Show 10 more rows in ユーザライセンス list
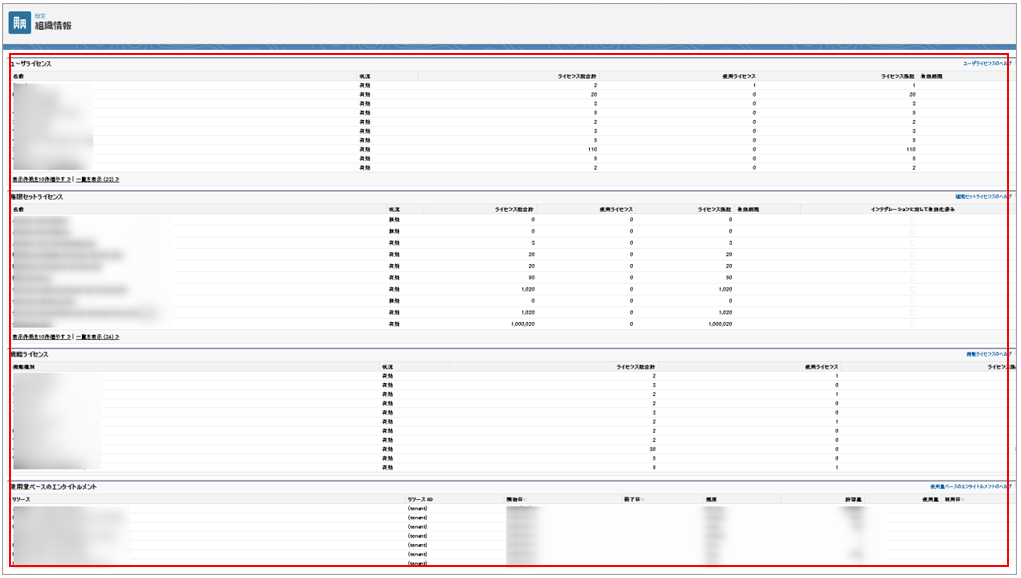 [x=41, y=179]
